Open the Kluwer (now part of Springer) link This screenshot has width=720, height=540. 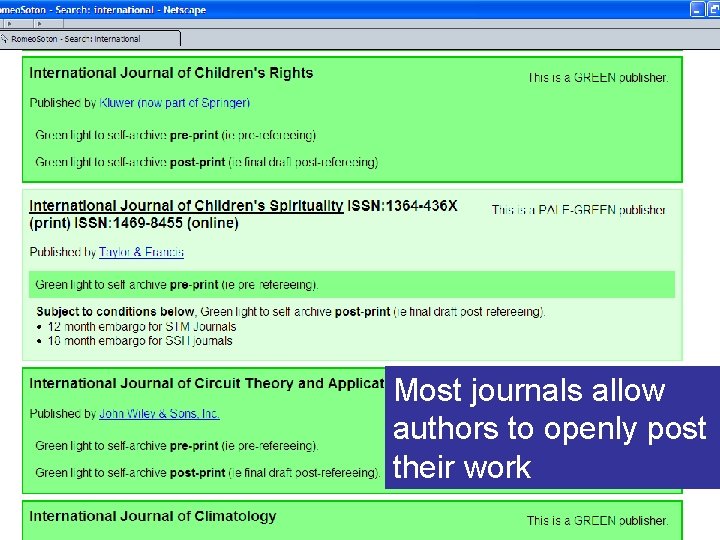tap(174, 103)
